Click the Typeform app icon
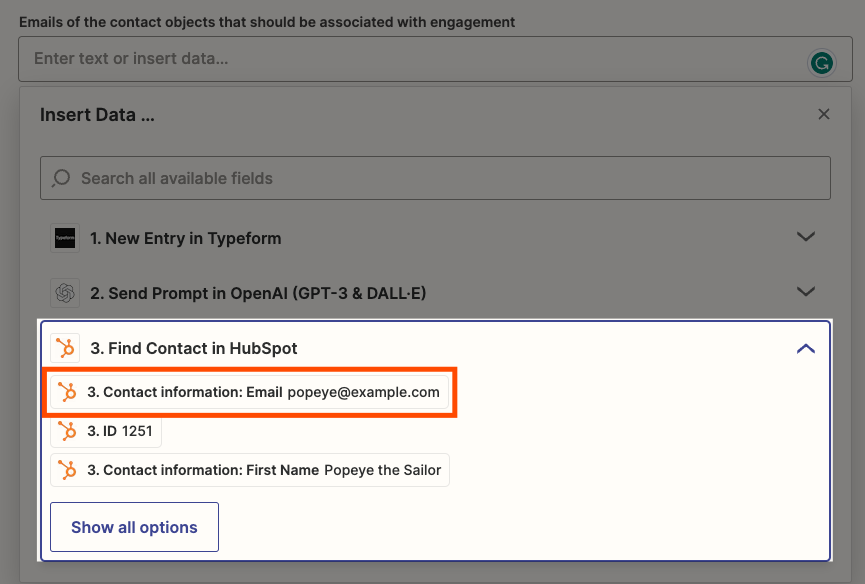 click(x=65, y=238)
